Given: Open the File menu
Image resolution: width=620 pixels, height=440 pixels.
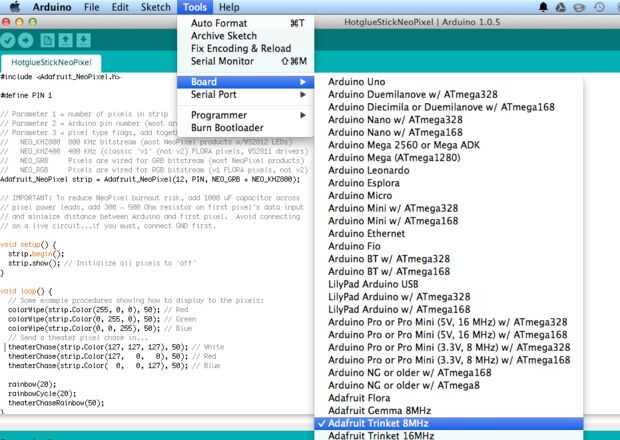Looking at the screenshot, I should [x=92, y=7].
